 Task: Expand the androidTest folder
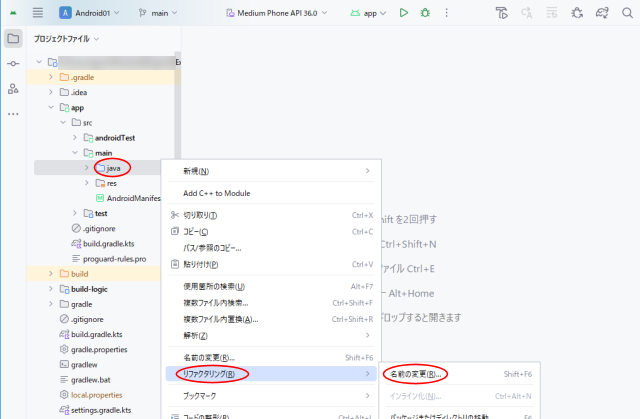tap(75, 137)
